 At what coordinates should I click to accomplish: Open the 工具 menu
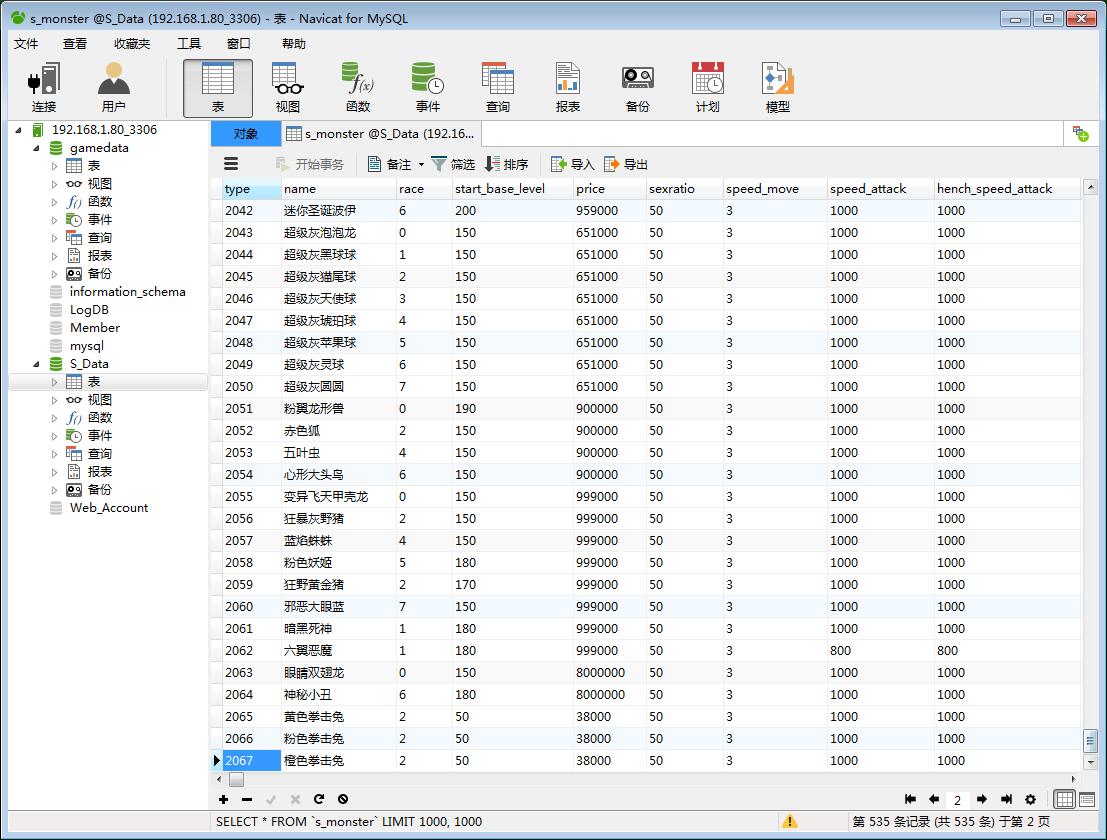click(189, 44)
